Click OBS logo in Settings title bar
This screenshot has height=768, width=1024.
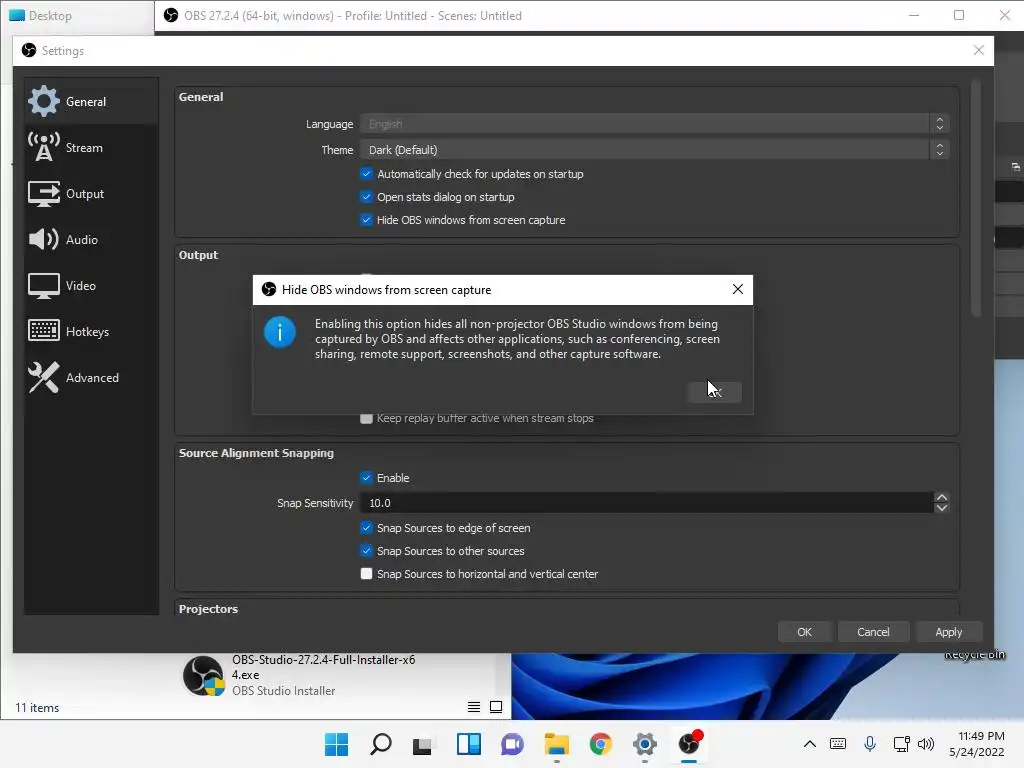(29, 50)
